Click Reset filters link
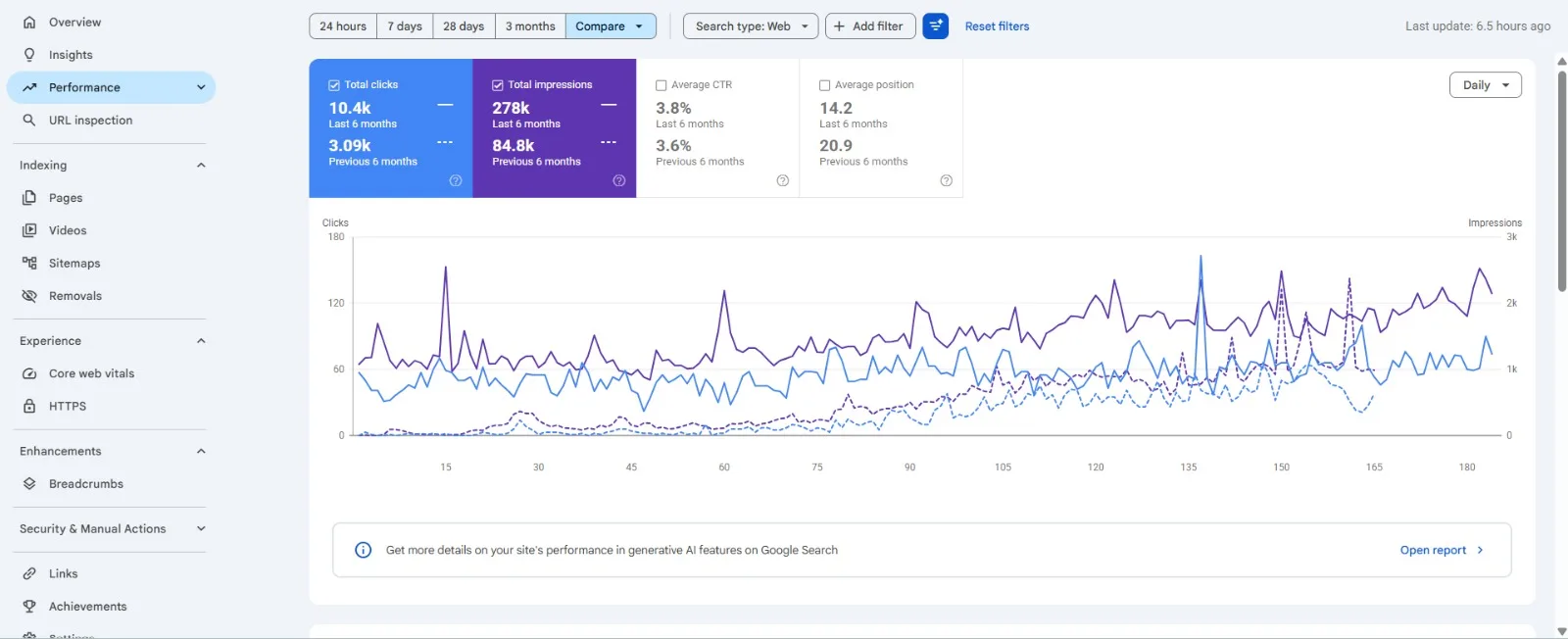The height and width of the screenshot is (639, 1568). tap(997, 26)
